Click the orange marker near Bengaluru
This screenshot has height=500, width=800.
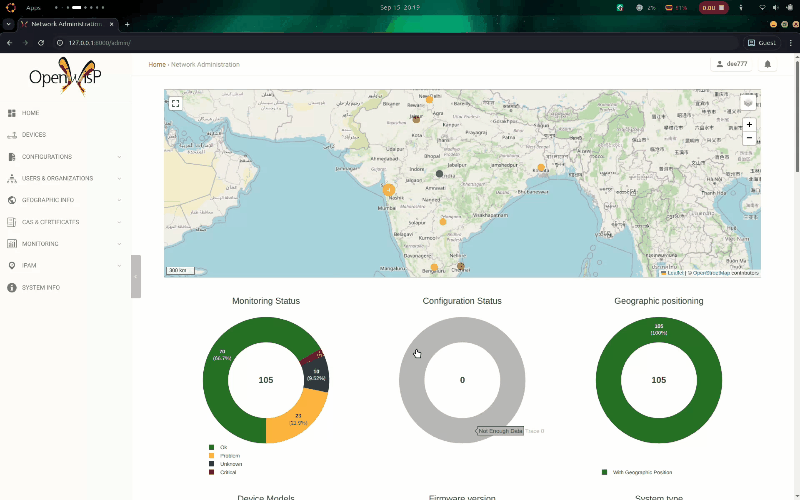[434, 267]
